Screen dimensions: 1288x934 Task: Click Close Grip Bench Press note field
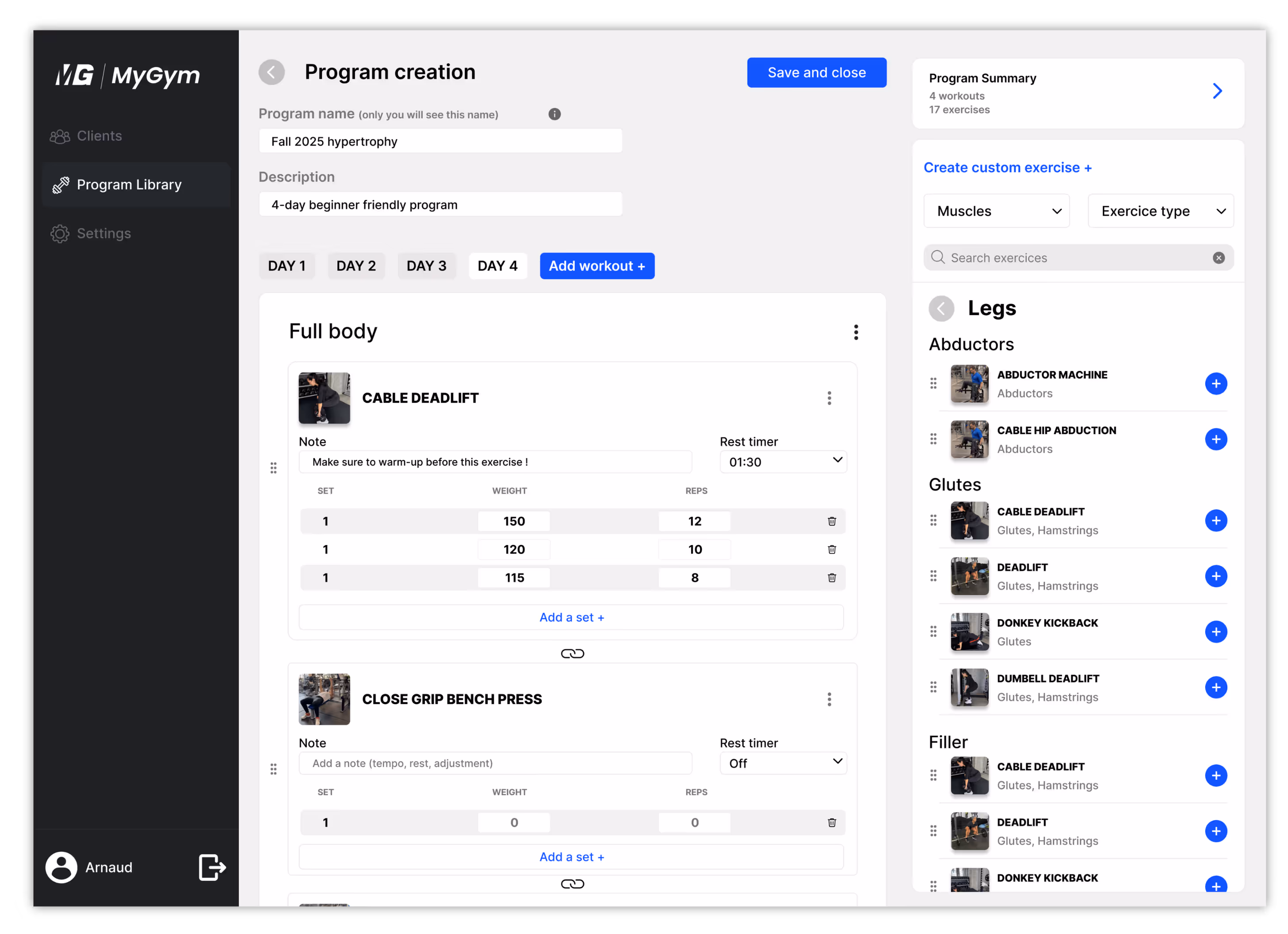[495, 763]
